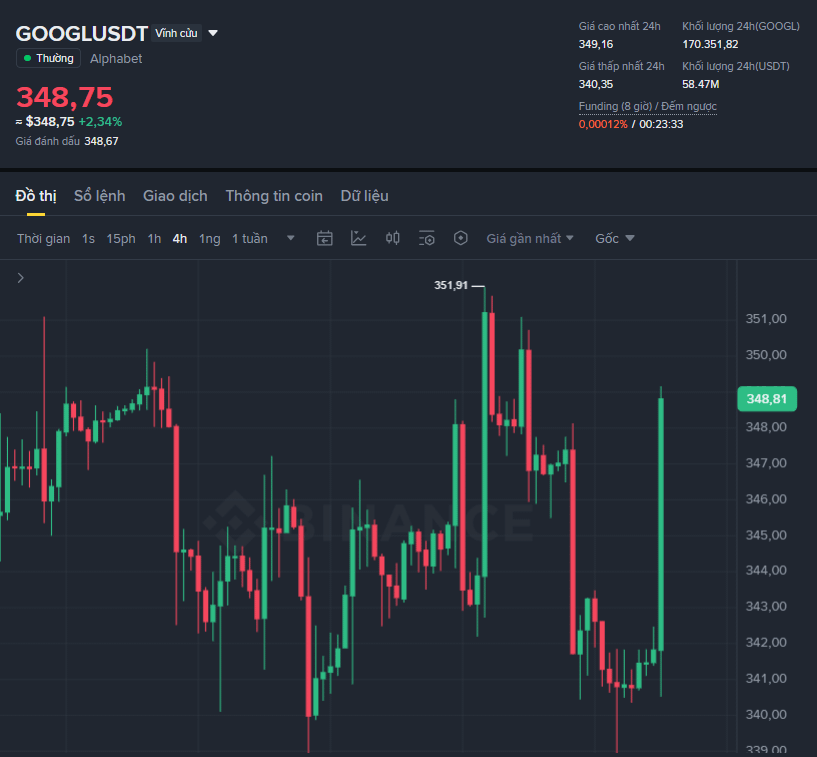Open the GOOGLUSDT symbol selector arrow
Image resolution: width=817 pixels, height=757 pixels.
tap(213, 33)
